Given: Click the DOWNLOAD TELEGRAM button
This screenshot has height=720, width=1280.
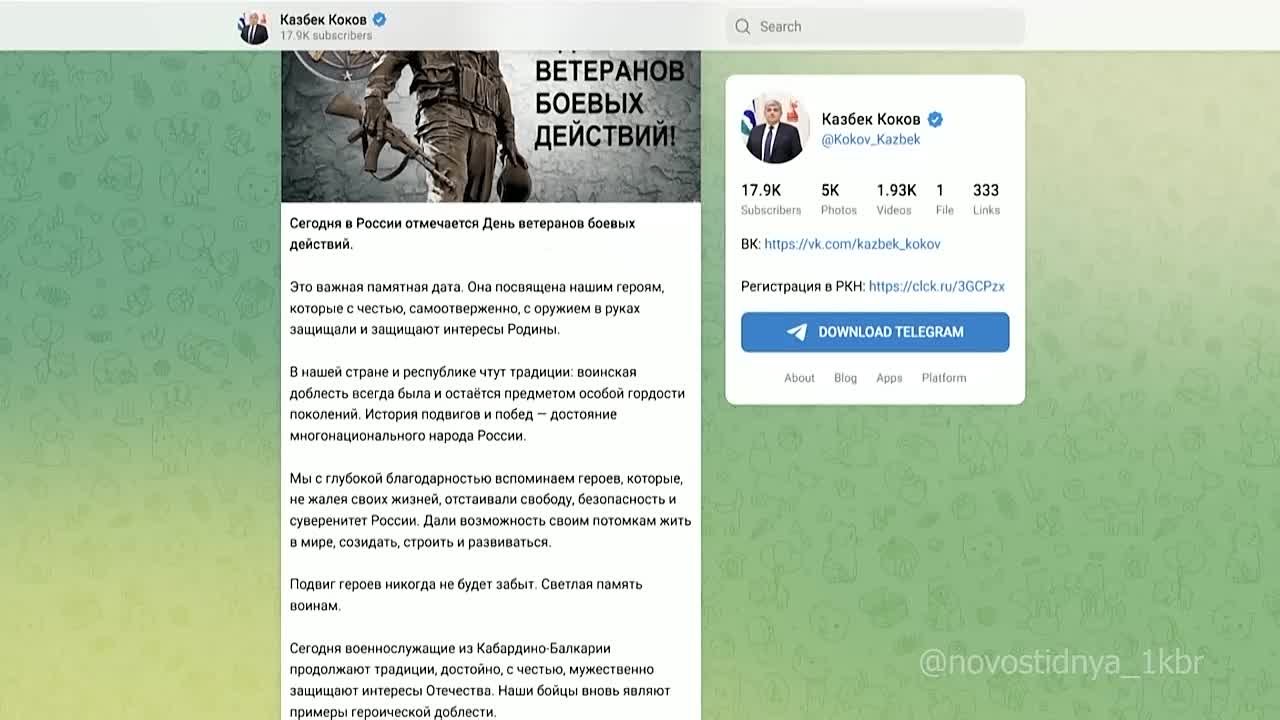Looking at the screenshot, I should tap(875, 332).
